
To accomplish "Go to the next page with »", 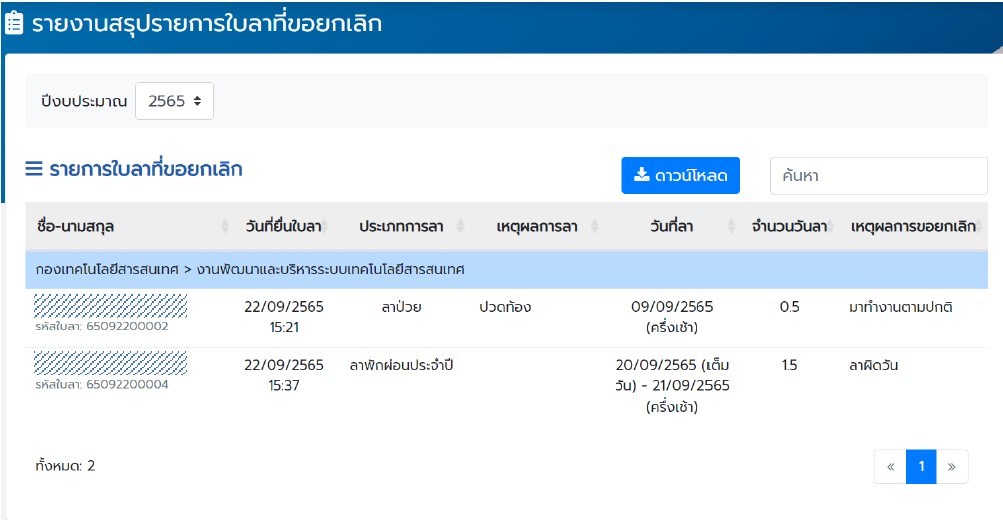I will (951, 466).
